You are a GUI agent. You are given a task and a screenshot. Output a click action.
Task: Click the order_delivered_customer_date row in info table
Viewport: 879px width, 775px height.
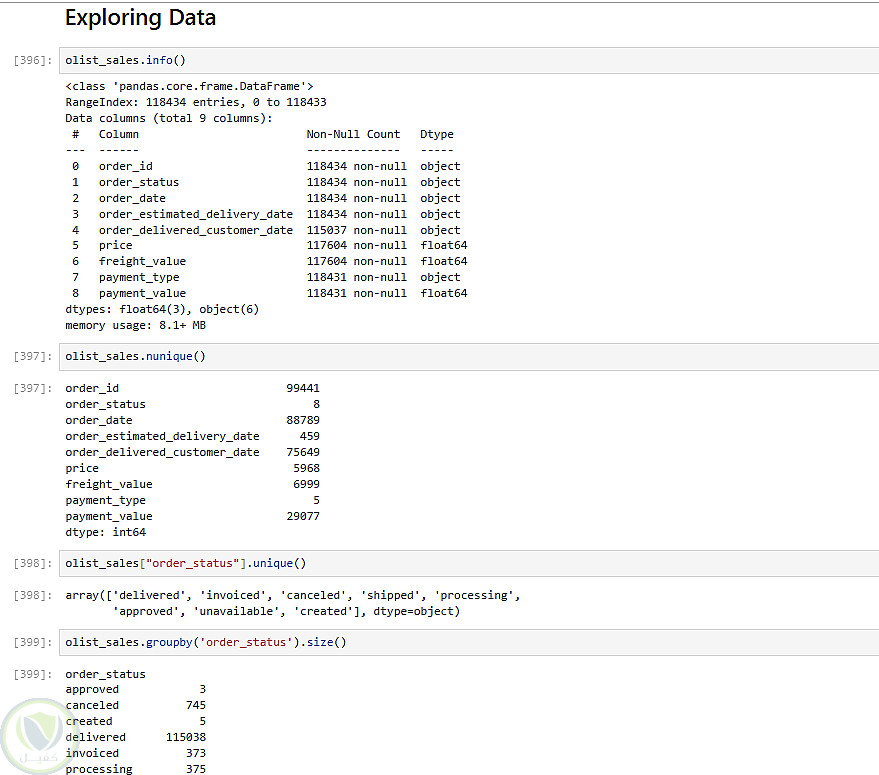click(195, 230)
